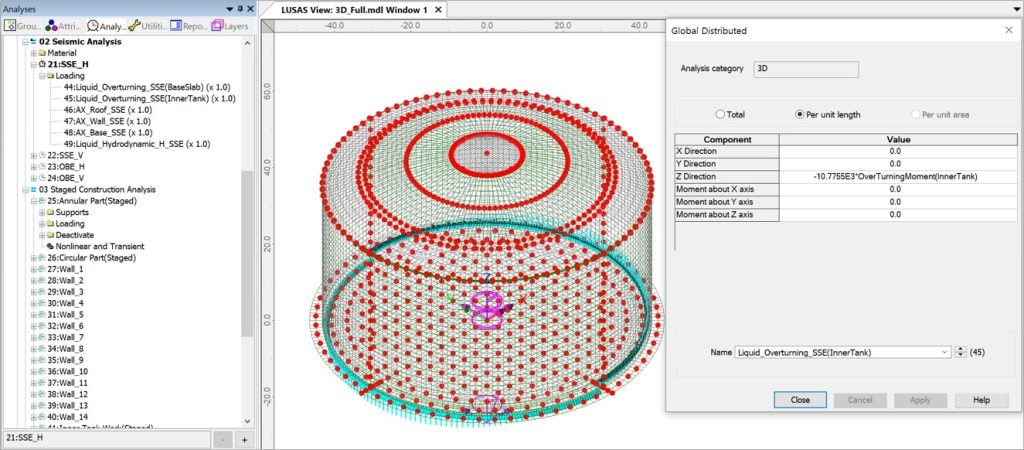
Task: Click the pin icon on Analyses panel
Action: [240, 8]
